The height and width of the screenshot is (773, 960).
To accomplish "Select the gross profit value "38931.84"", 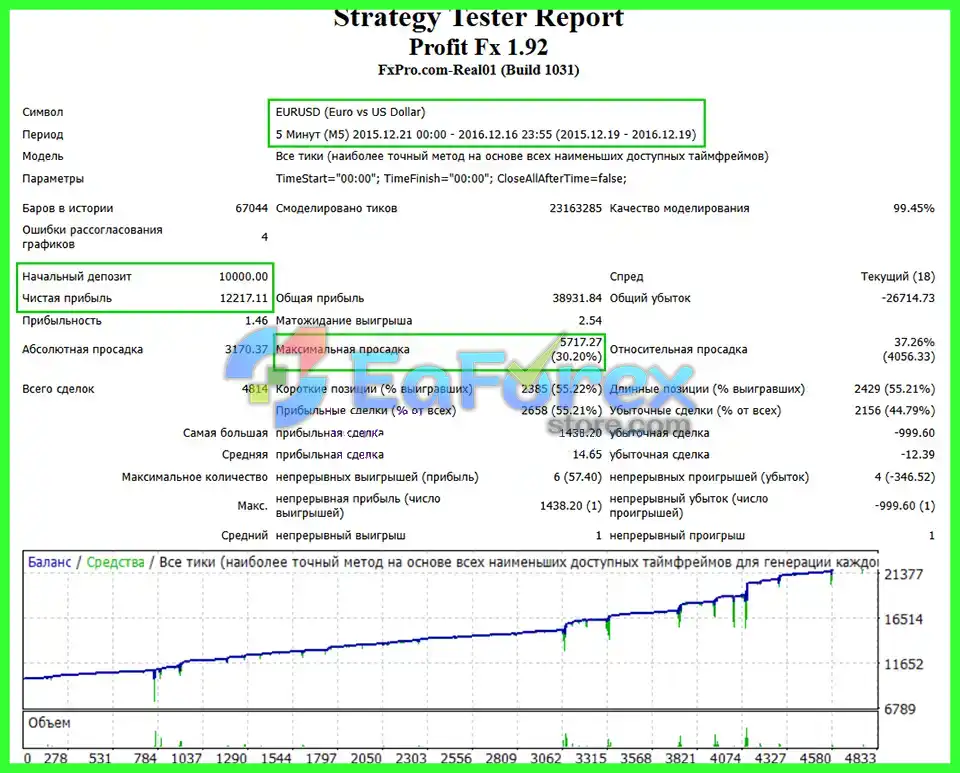I will [577, 299].
